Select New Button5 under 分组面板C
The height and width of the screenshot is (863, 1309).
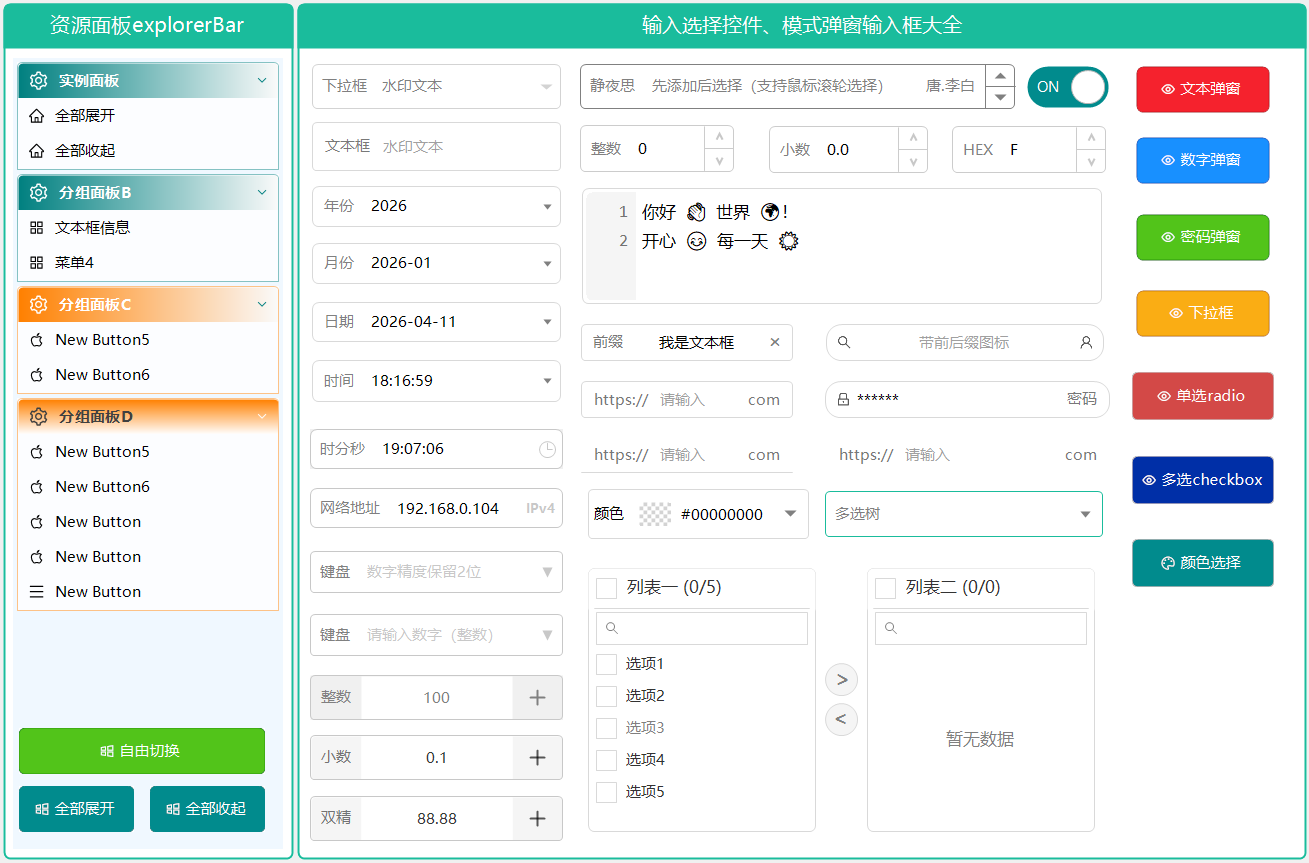[148, 340]
